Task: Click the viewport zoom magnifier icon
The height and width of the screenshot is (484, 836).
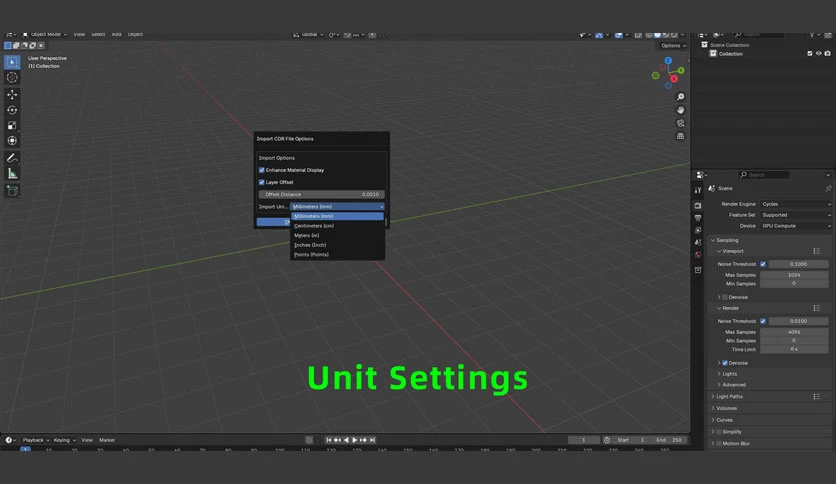Action: [680, 96]
